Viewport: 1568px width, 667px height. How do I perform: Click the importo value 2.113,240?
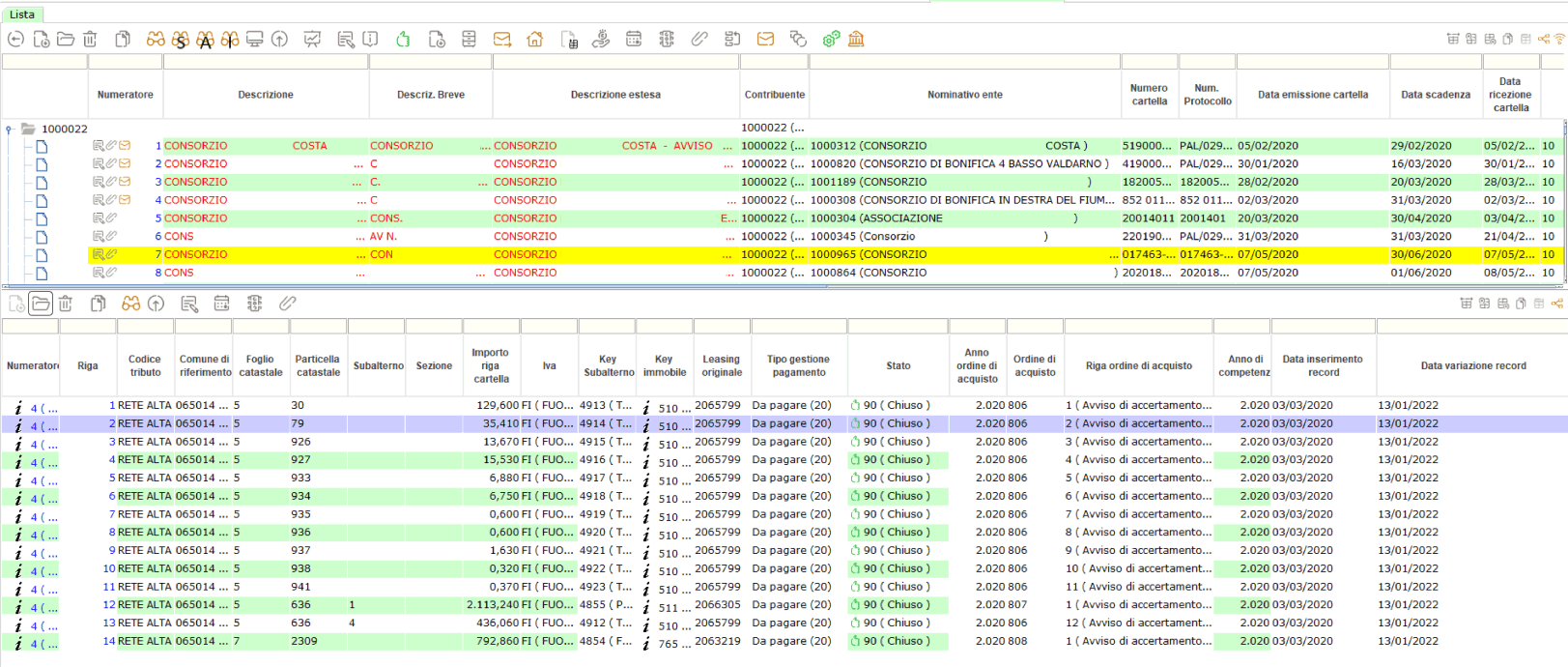(x=493, y=605)
